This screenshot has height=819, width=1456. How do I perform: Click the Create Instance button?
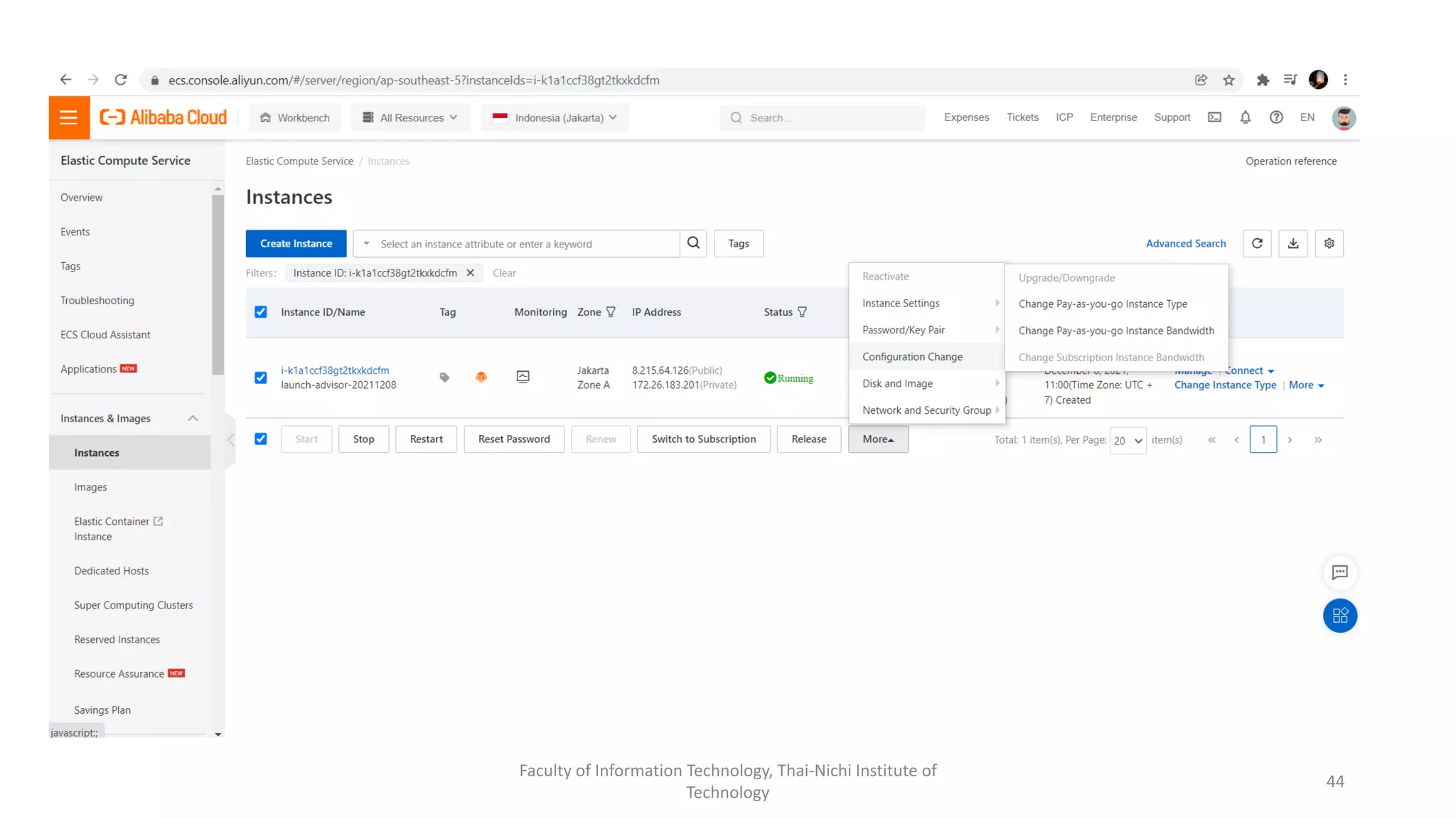tap(296, 244)
